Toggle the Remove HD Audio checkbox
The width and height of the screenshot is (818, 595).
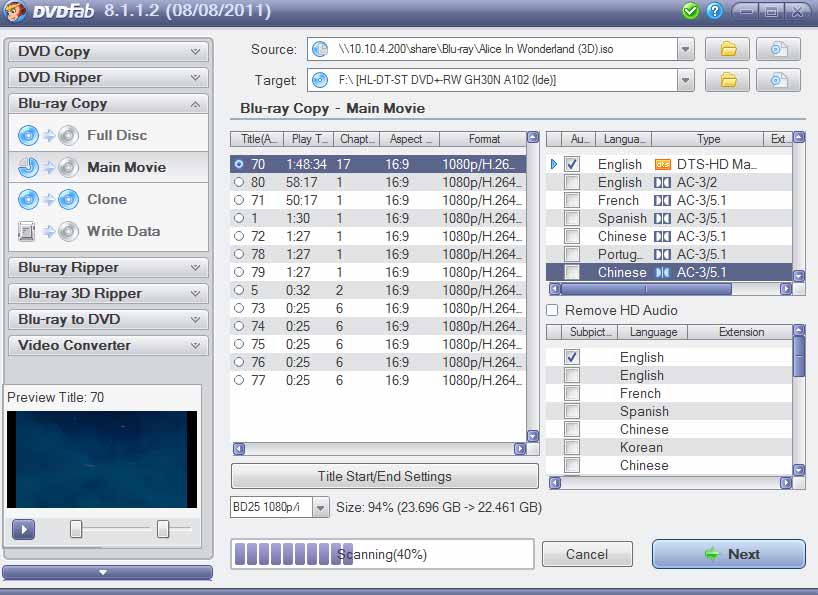point(552,310)
